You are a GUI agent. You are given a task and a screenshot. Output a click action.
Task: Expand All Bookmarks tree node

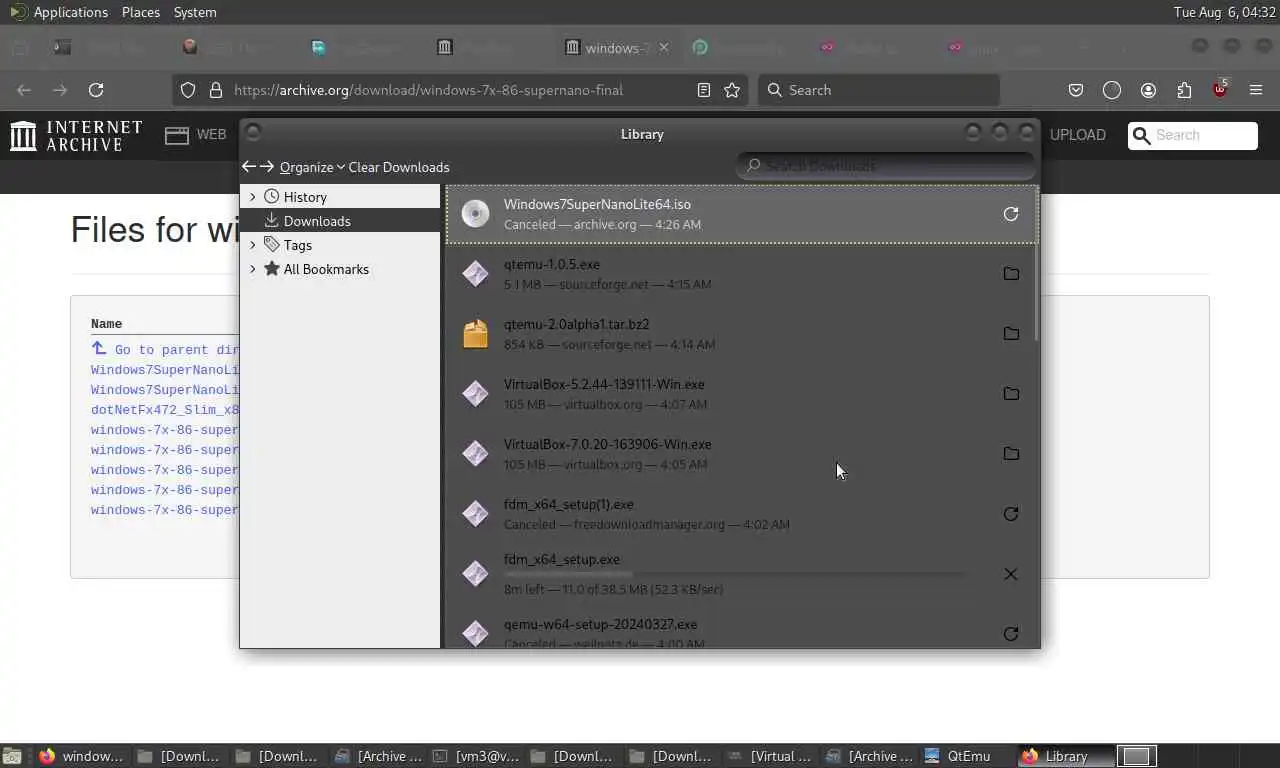point(252,269)
